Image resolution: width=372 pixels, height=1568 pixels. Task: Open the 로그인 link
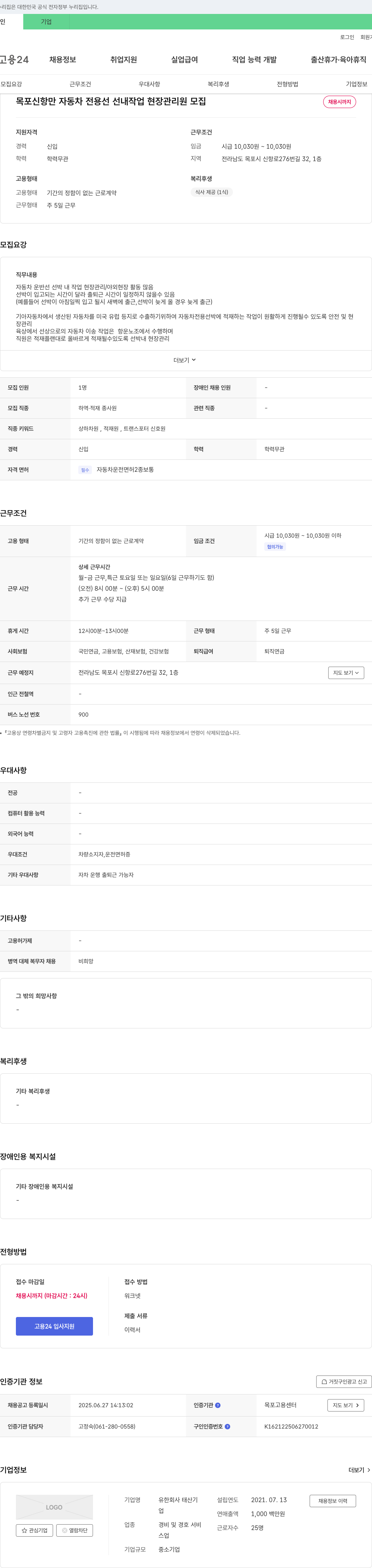pyautogui.click(x=347, y=37)
